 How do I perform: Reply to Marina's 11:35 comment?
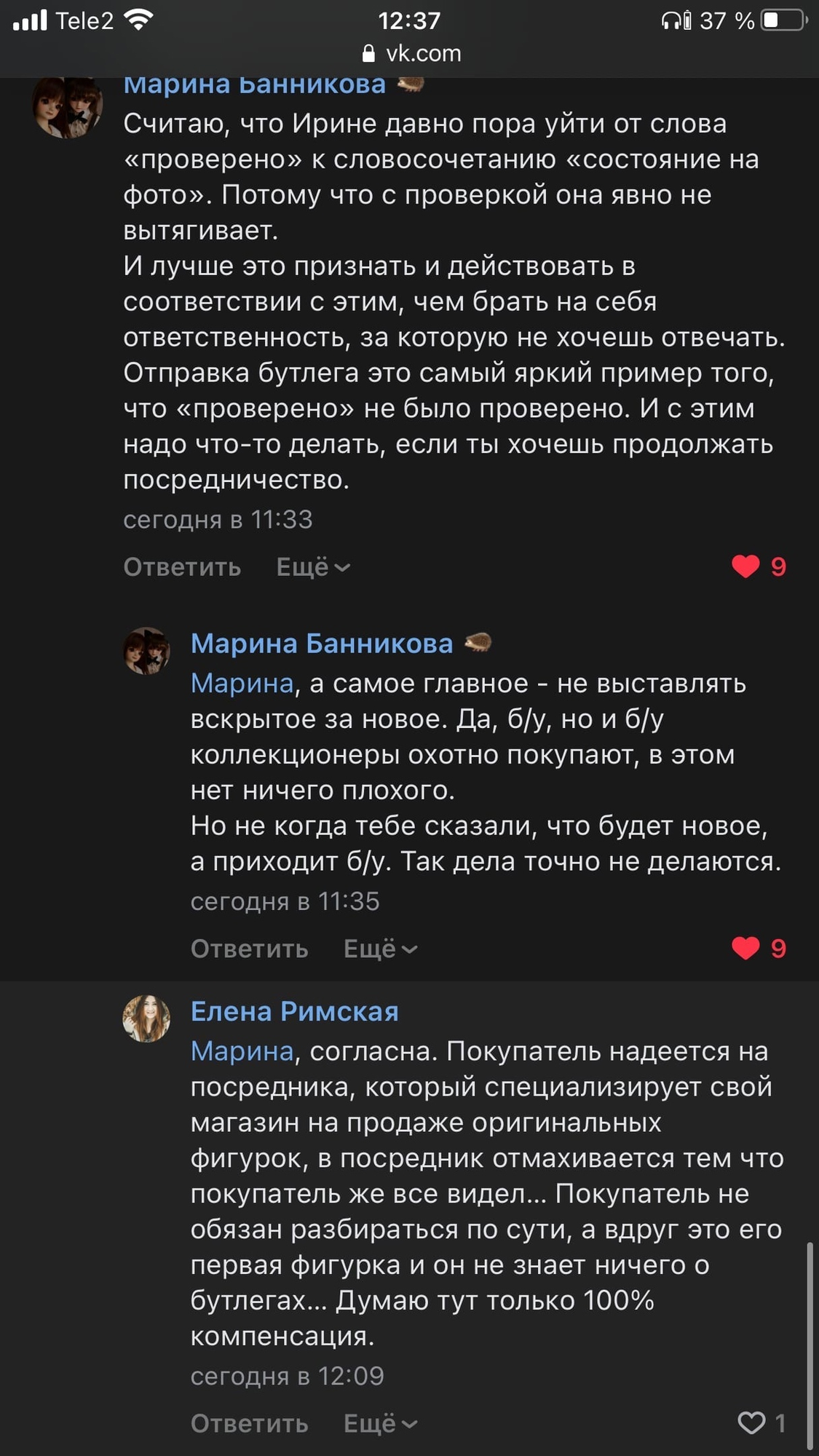(249, 949)
